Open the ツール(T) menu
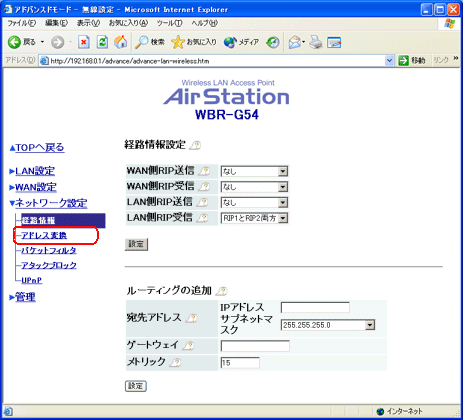The height and width of the screenshot is (420, 463). click(x=170, y=23)
